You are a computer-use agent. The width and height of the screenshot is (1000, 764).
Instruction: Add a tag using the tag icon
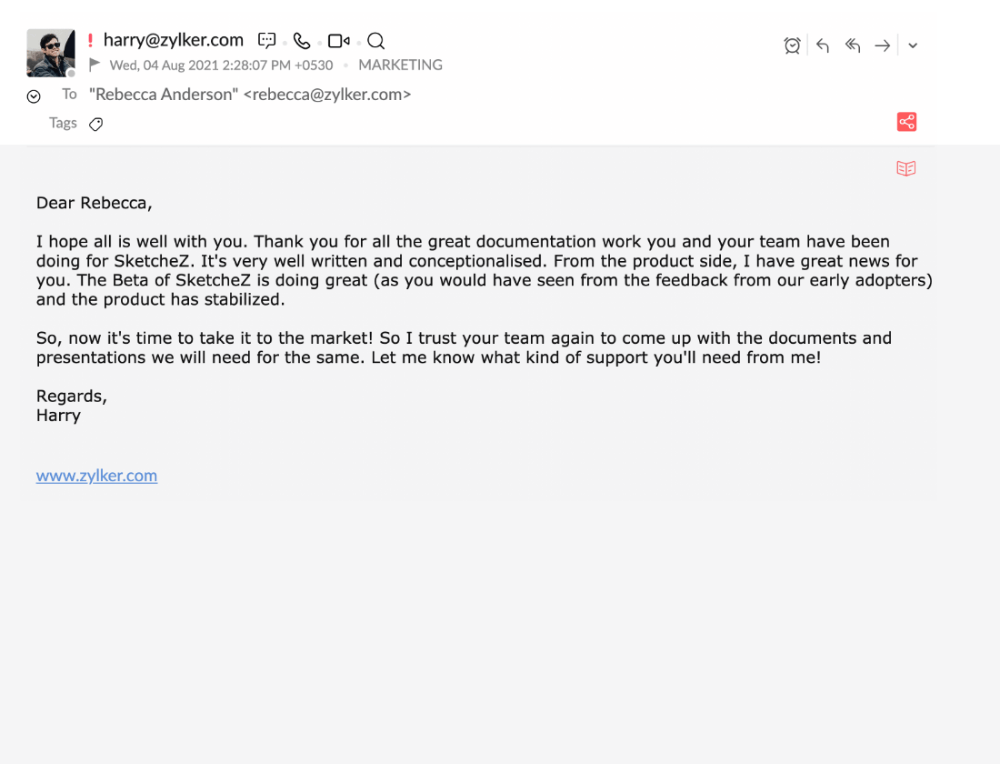[x=96, y=124]
